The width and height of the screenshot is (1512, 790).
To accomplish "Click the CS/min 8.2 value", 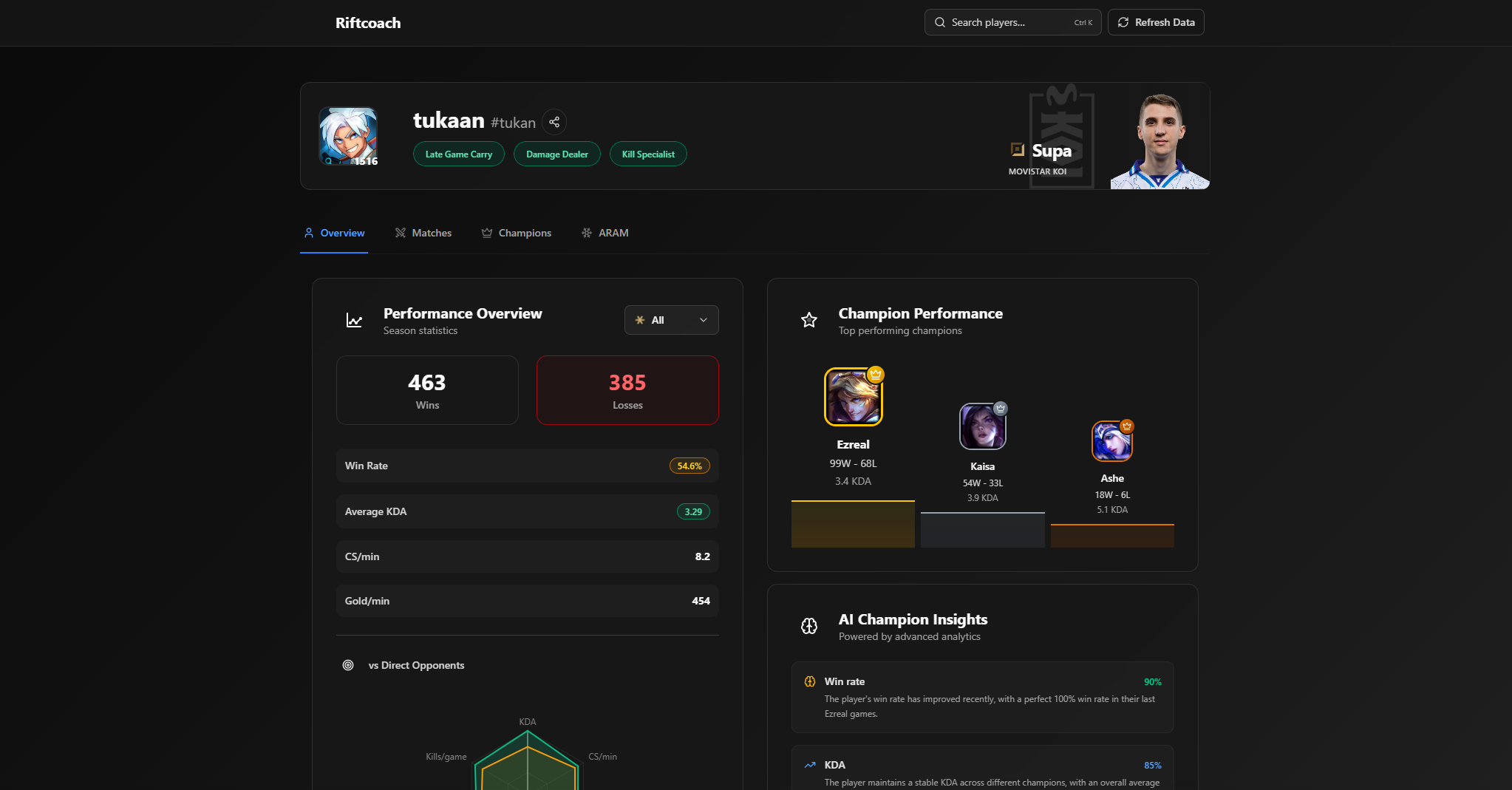I will click(702, 556).
